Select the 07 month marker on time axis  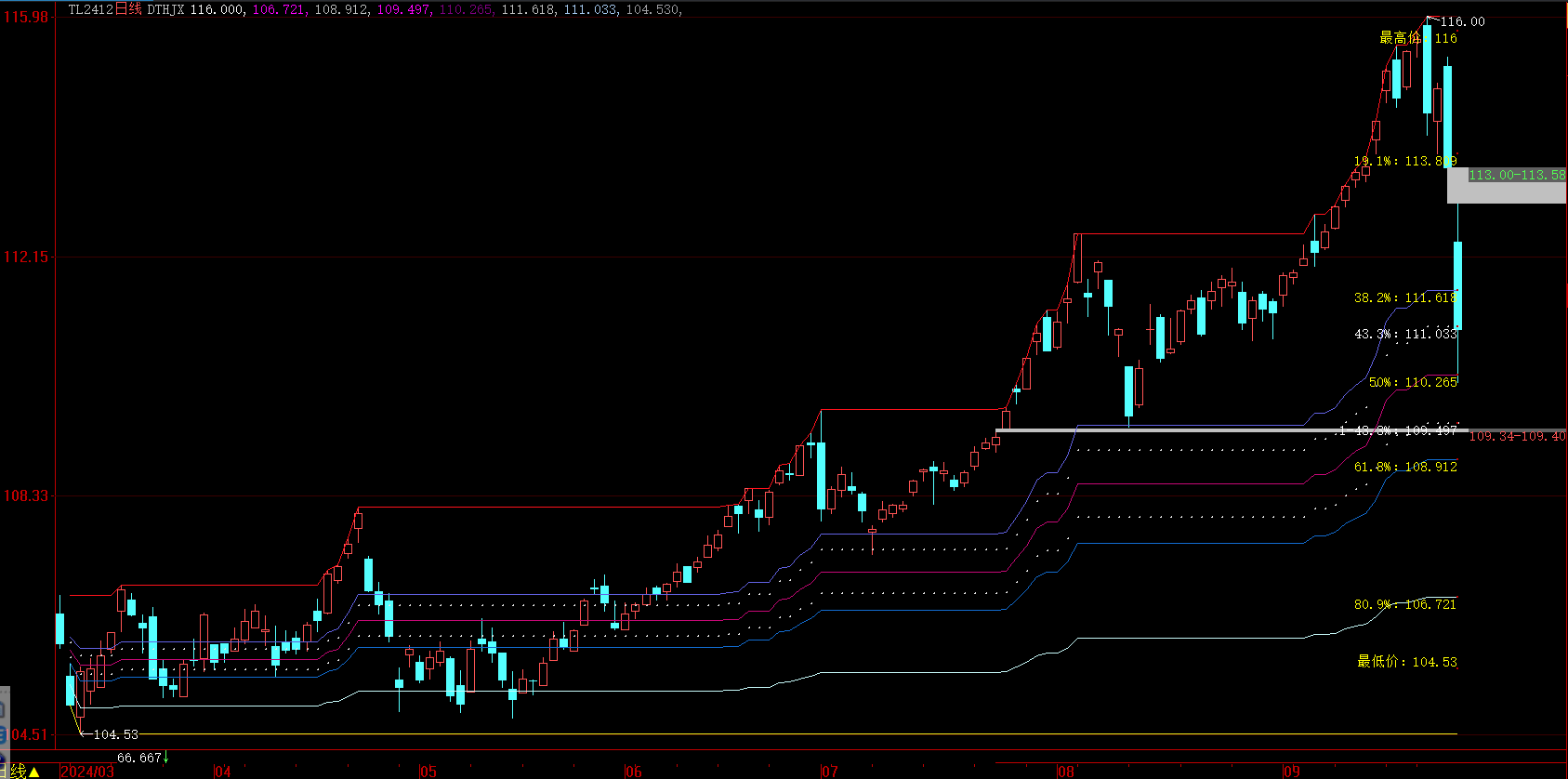pos(830,772)
